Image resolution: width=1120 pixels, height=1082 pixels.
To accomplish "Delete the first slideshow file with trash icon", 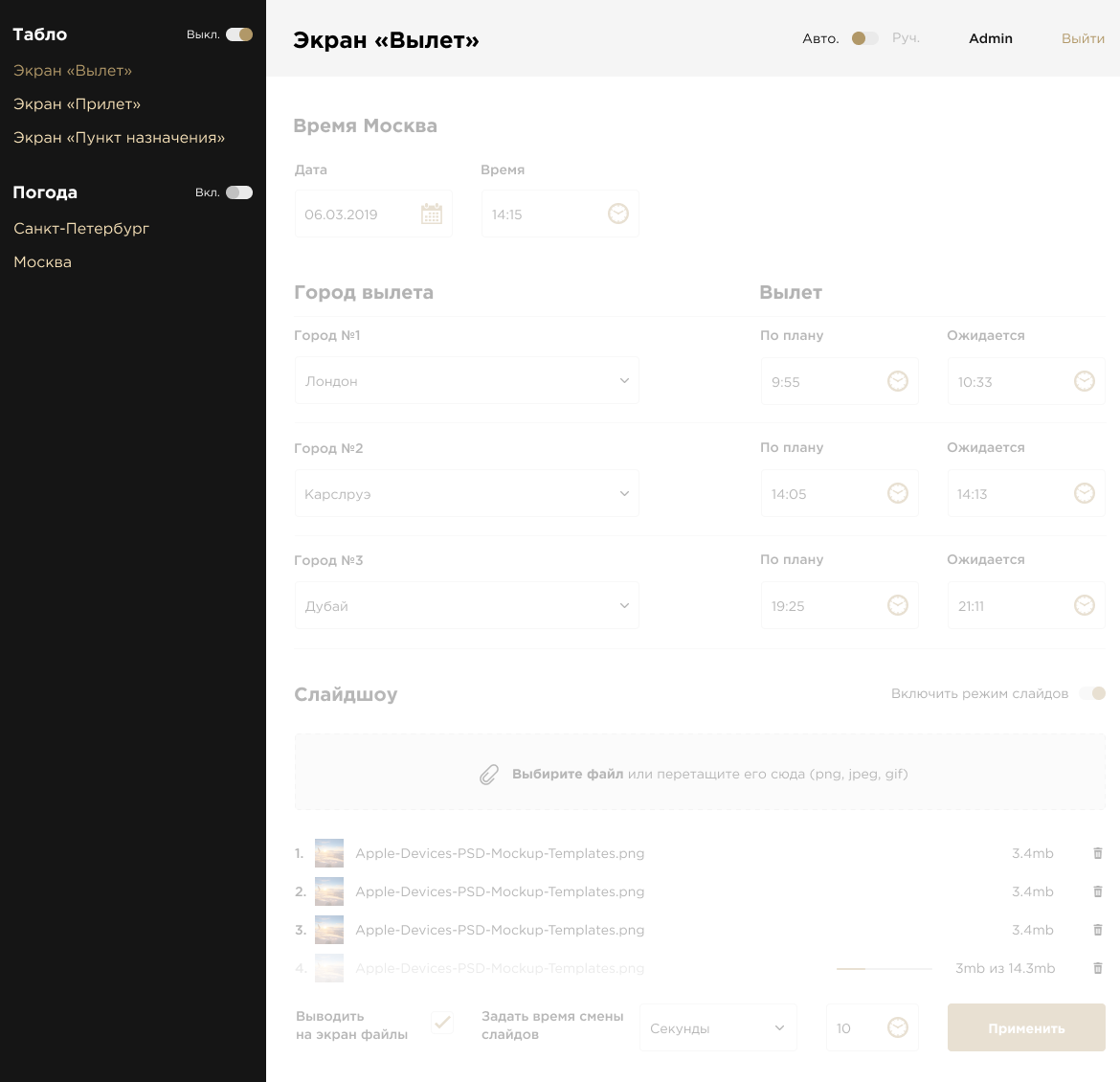I will click(x=1098, y=853).
